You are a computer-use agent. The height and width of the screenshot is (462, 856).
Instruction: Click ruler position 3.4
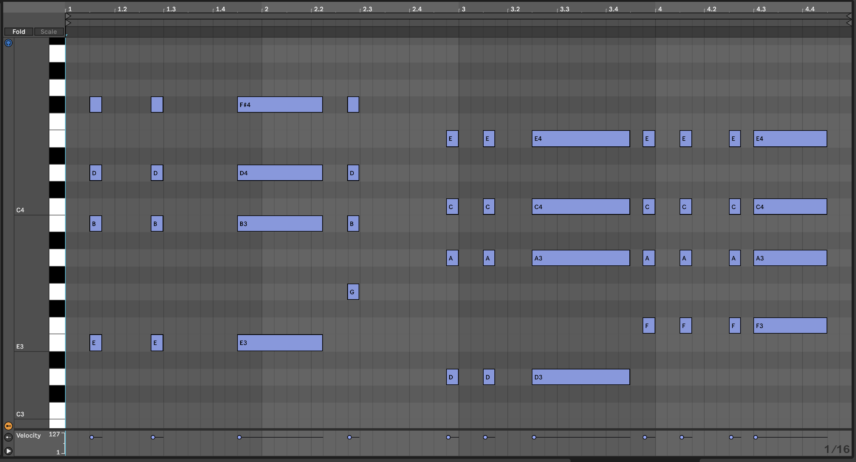pyautogui.click(x=613, y=9)
